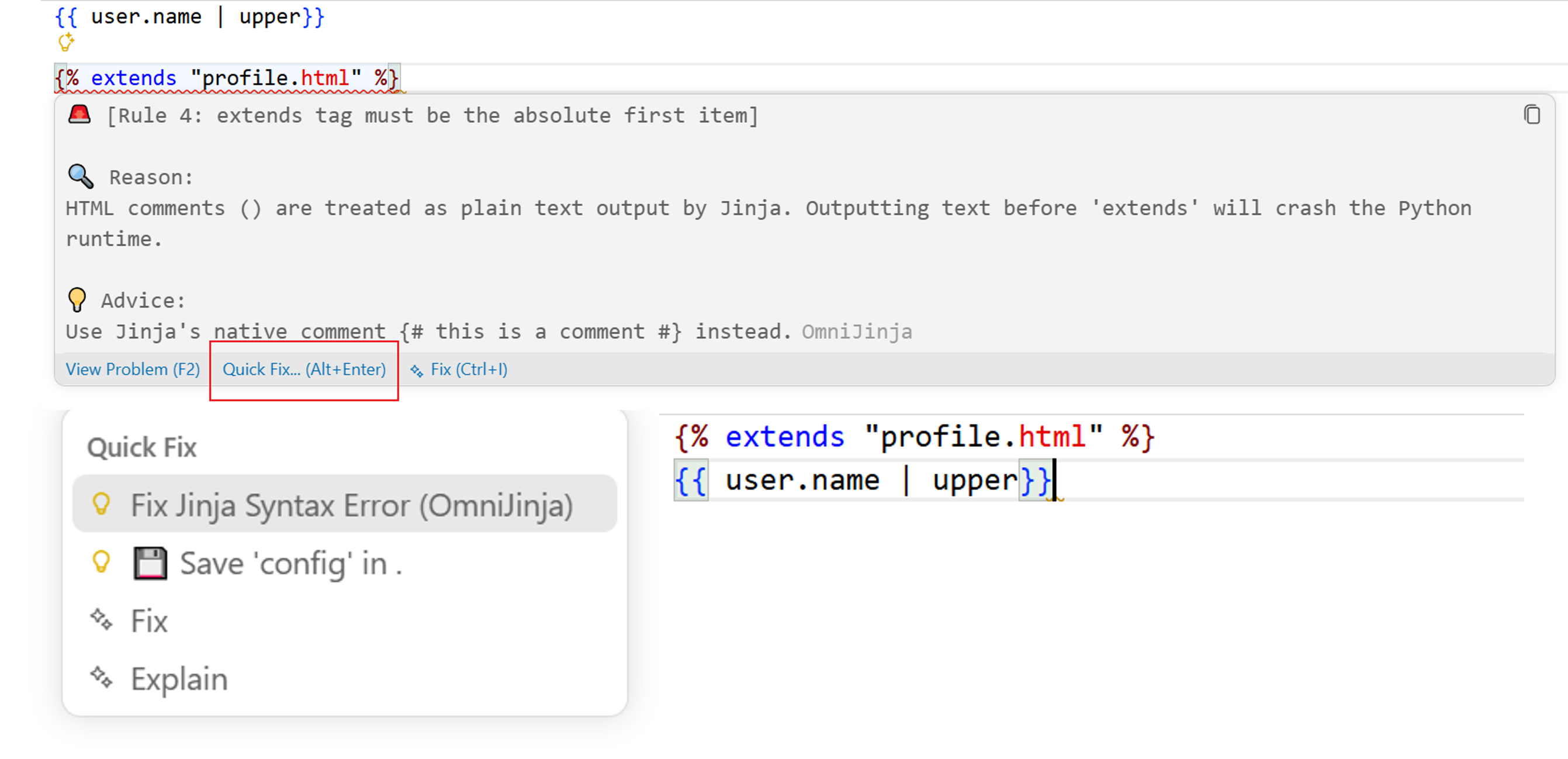Click user.name | upper line in fixed code
The height and width of the screenshot is (759, 1568).
863,481
